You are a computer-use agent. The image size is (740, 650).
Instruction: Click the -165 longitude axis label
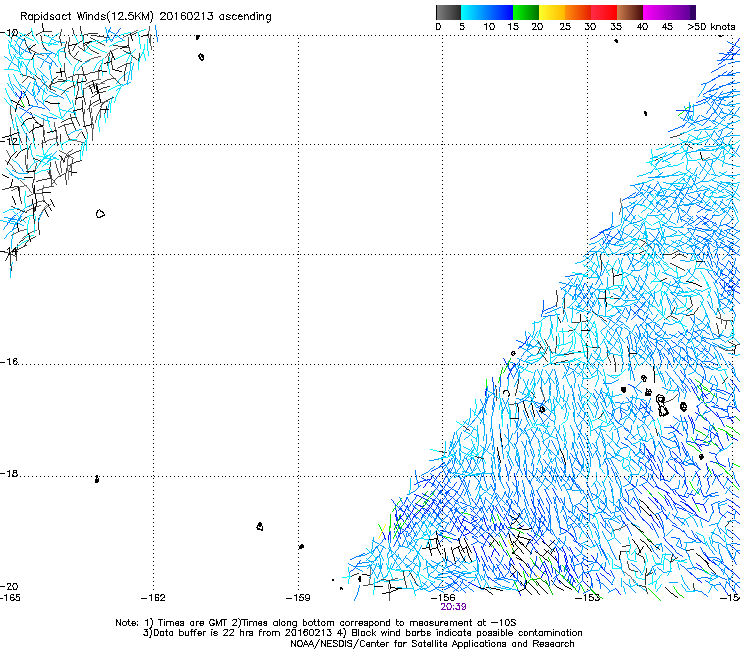[10, 598]
